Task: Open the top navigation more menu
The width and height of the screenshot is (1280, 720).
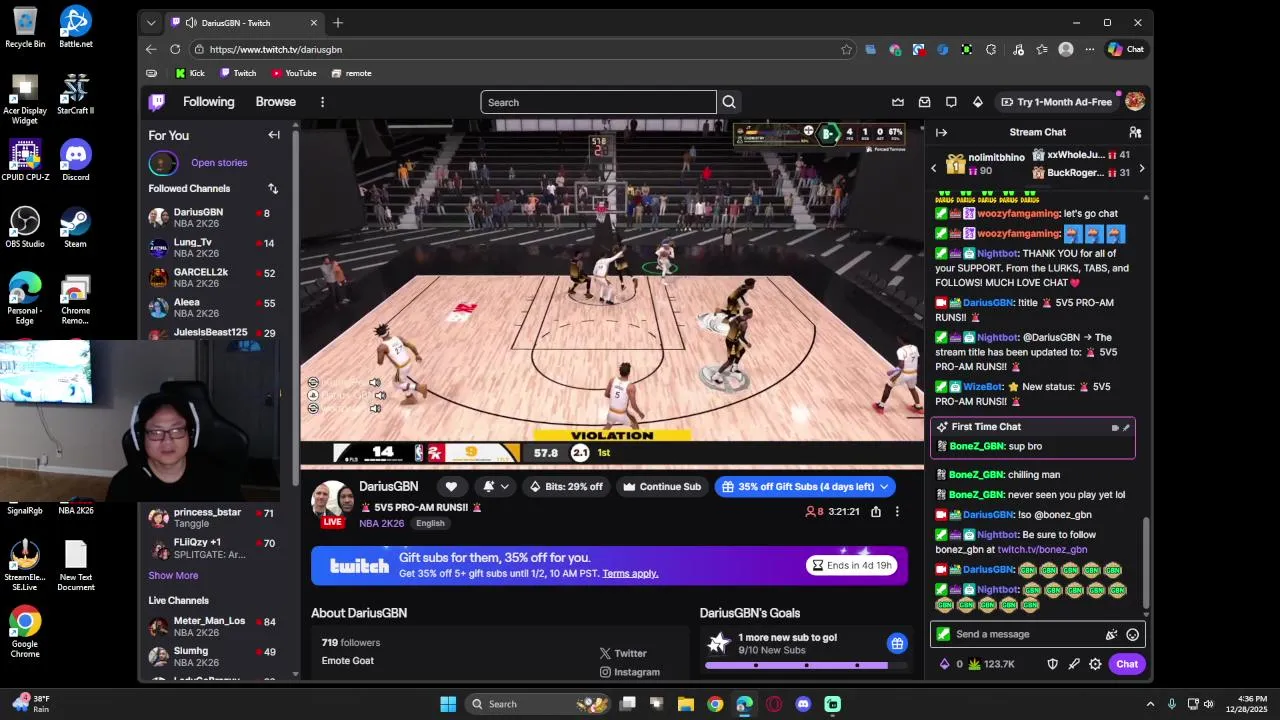Action: coord(322,102)
